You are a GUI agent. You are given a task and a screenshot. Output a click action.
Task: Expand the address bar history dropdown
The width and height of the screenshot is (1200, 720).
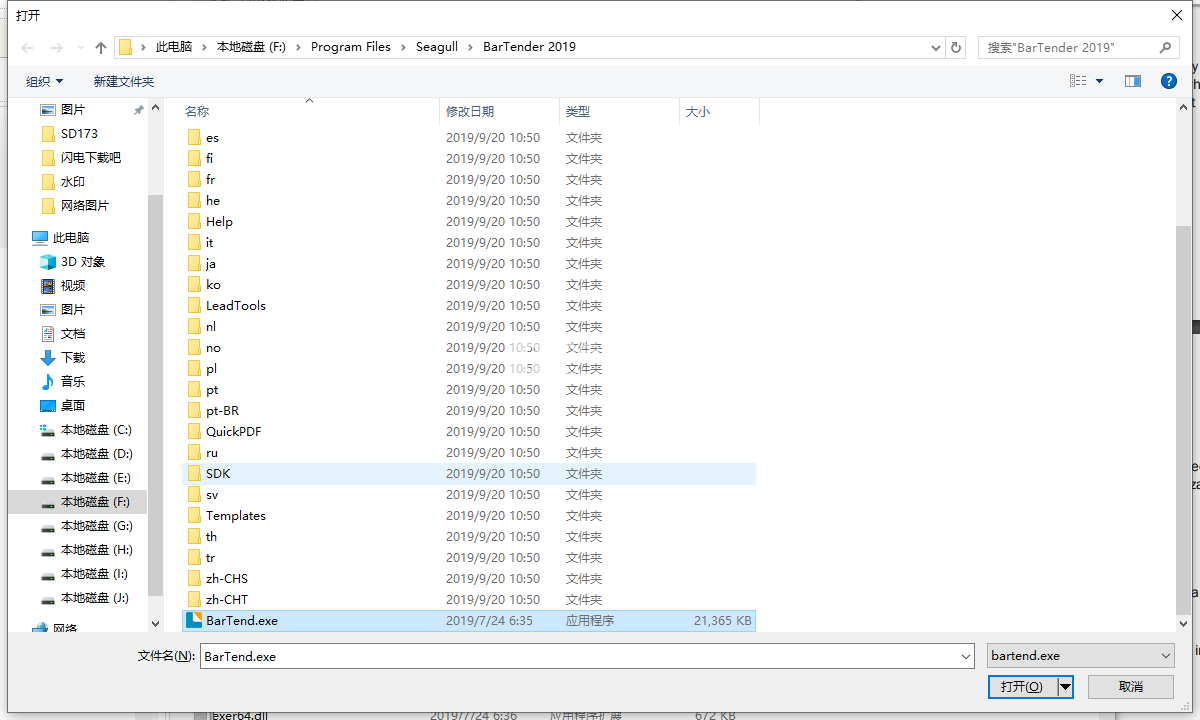click(936, 47)
